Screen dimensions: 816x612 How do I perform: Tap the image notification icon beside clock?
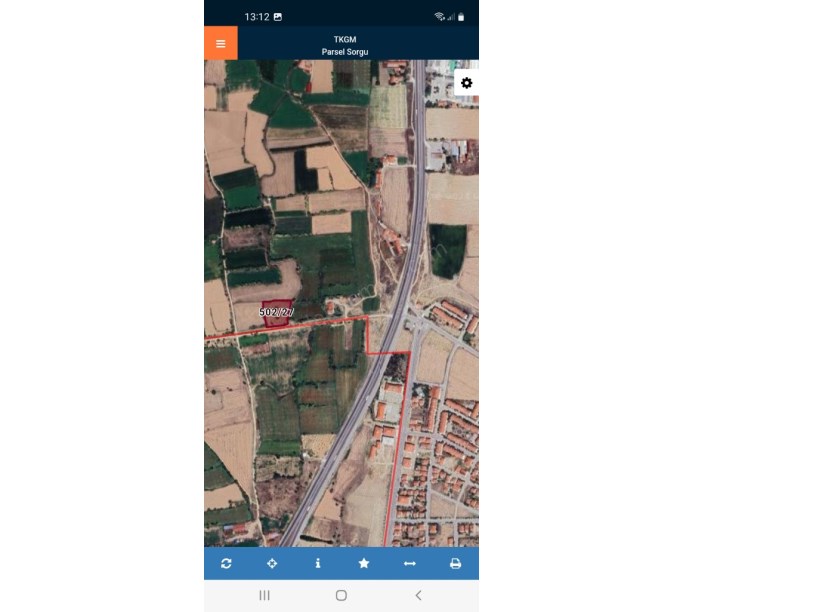tap(278, 17)
